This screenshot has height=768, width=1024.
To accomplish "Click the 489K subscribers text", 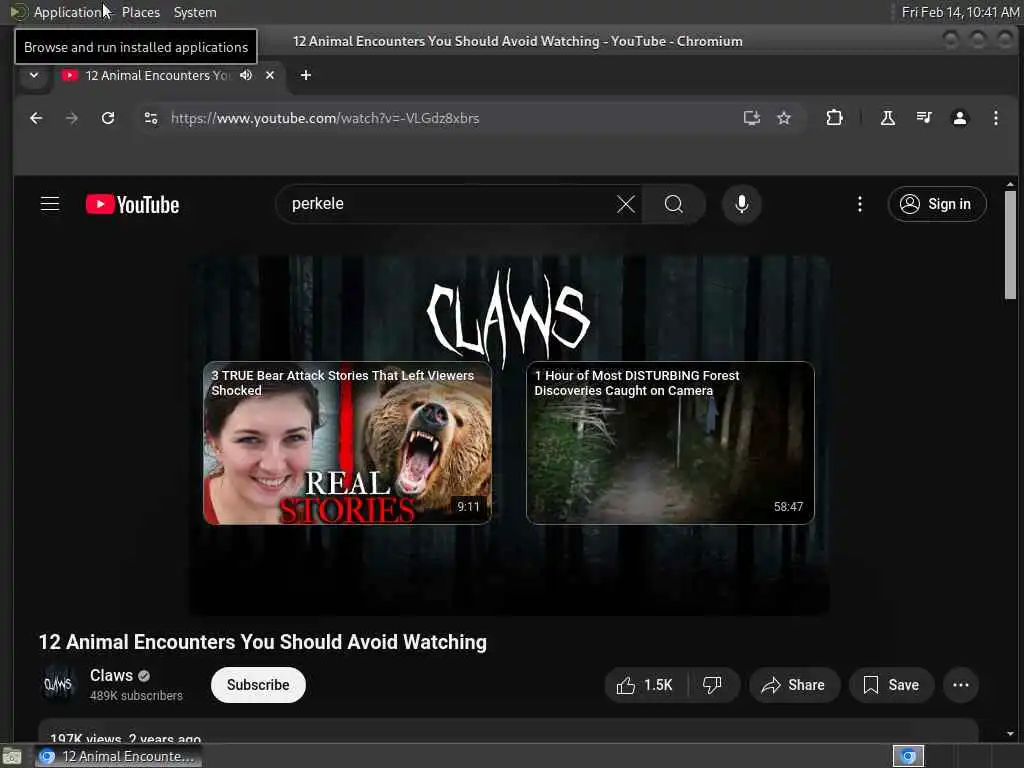I will point(136,696).
